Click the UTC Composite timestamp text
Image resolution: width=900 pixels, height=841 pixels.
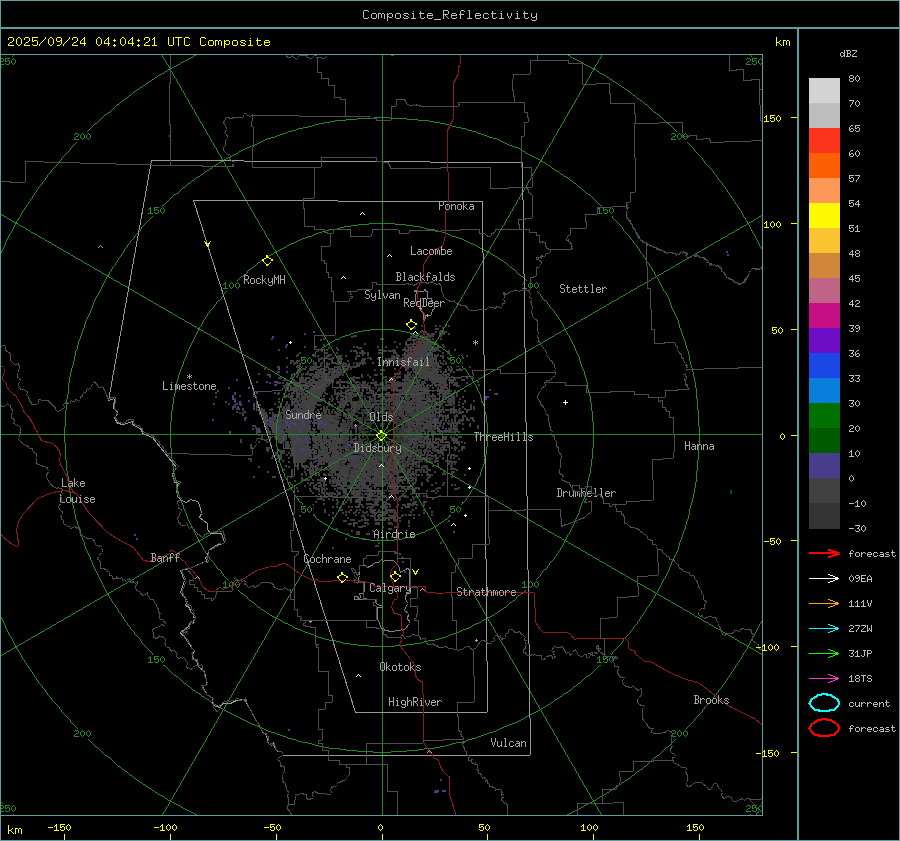pyautogui.click(x=138, y=42)
